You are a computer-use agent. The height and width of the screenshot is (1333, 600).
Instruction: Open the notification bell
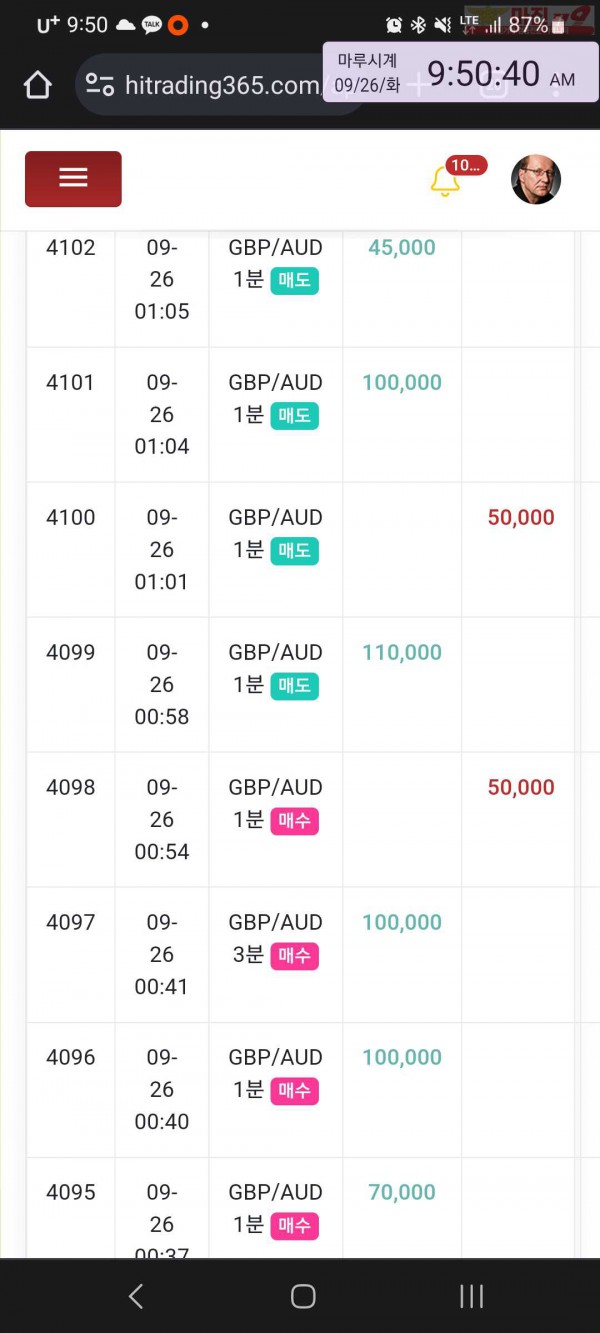click(x=445, y=181)
